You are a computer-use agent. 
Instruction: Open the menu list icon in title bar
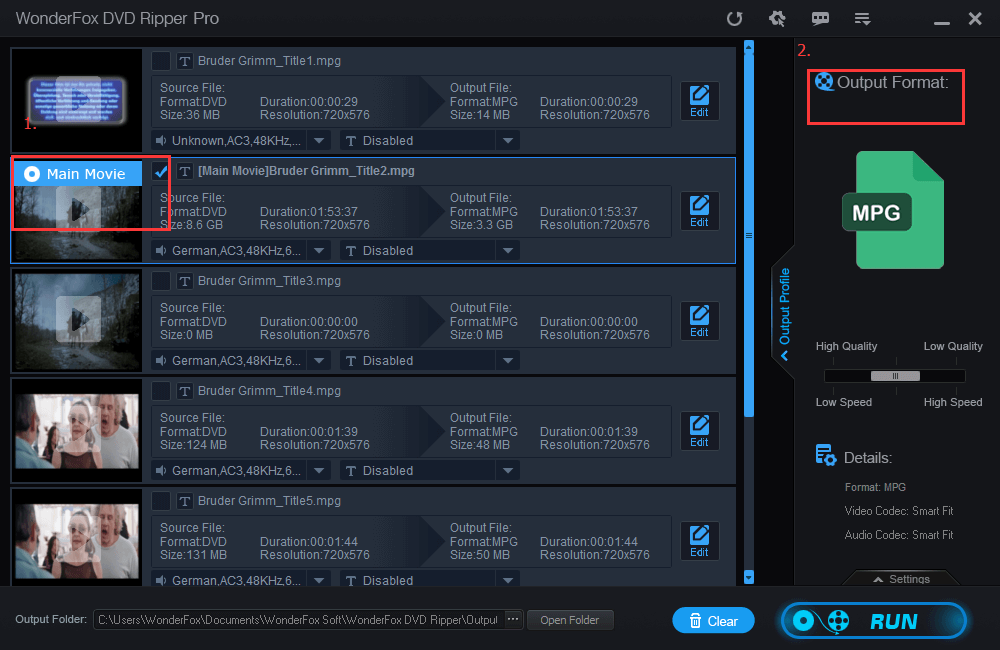coord(862,19)
